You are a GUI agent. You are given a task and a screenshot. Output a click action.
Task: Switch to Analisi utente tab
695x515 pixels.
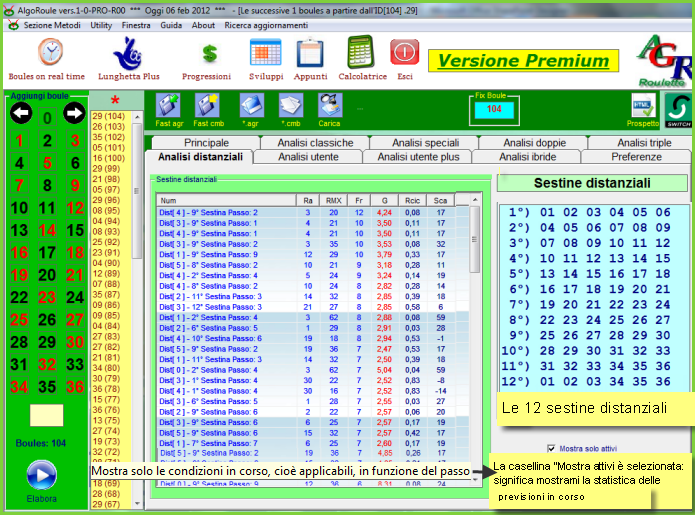click(x=308, y=157)
